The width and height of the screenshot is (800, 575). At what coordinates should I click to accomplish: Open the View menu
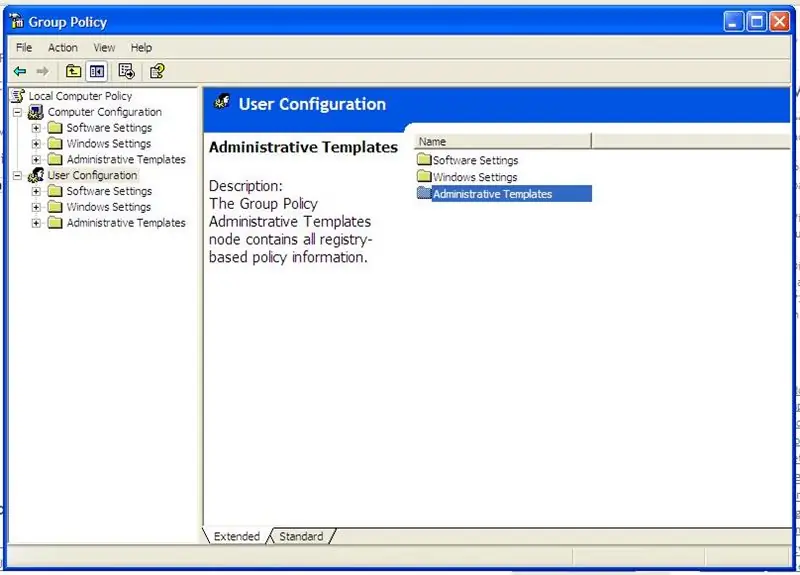pos(104,47)
